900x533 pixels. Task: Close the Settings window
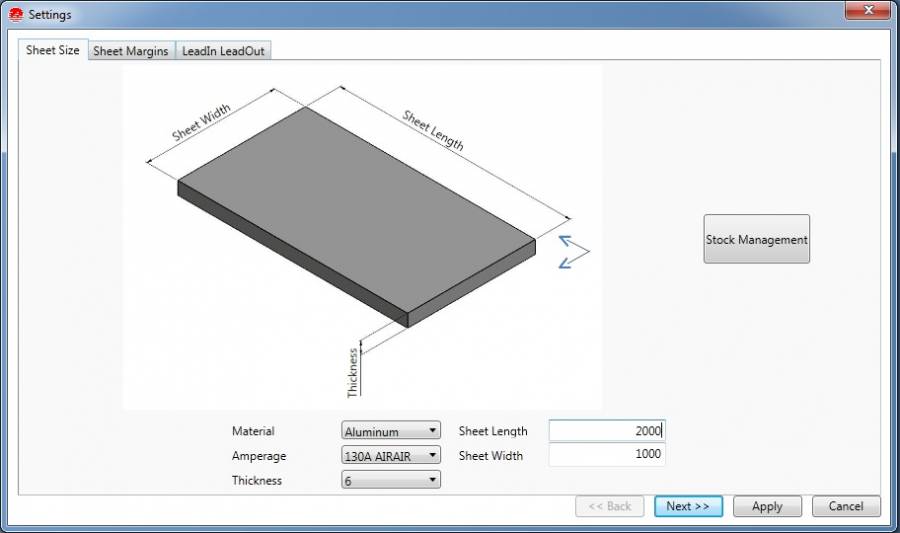(868, 11)
